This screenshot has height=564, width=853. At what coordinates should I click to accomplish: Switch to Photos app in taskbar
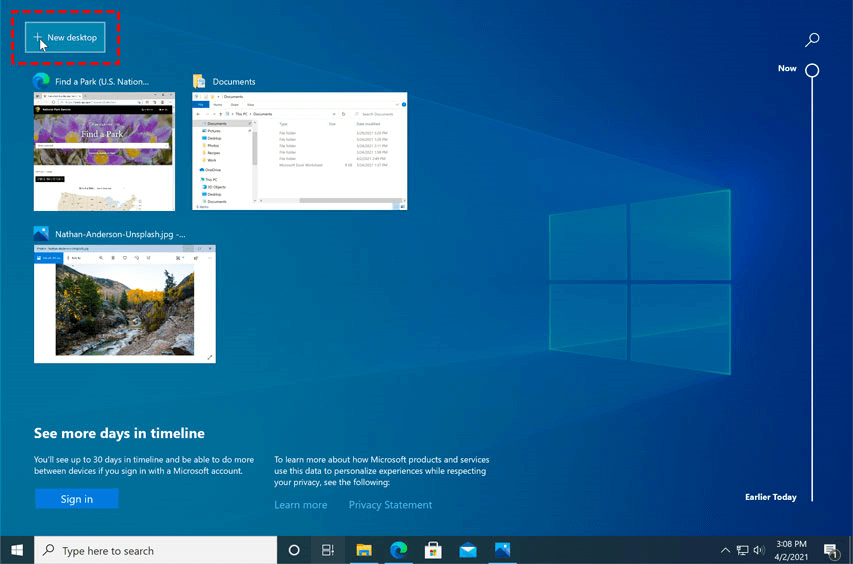(502, 550)
